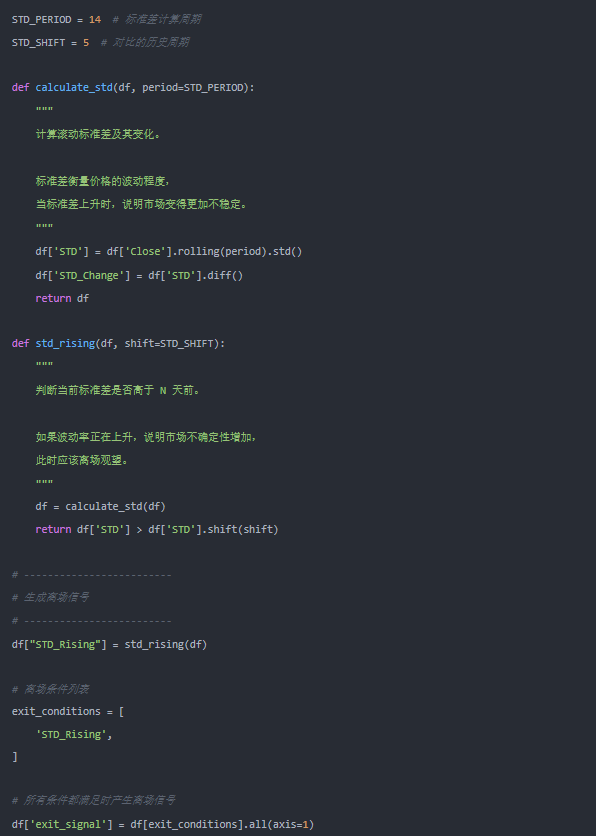
Task: Click the df['exit_signal'] assignment line
Action: (x=163, y=824)
